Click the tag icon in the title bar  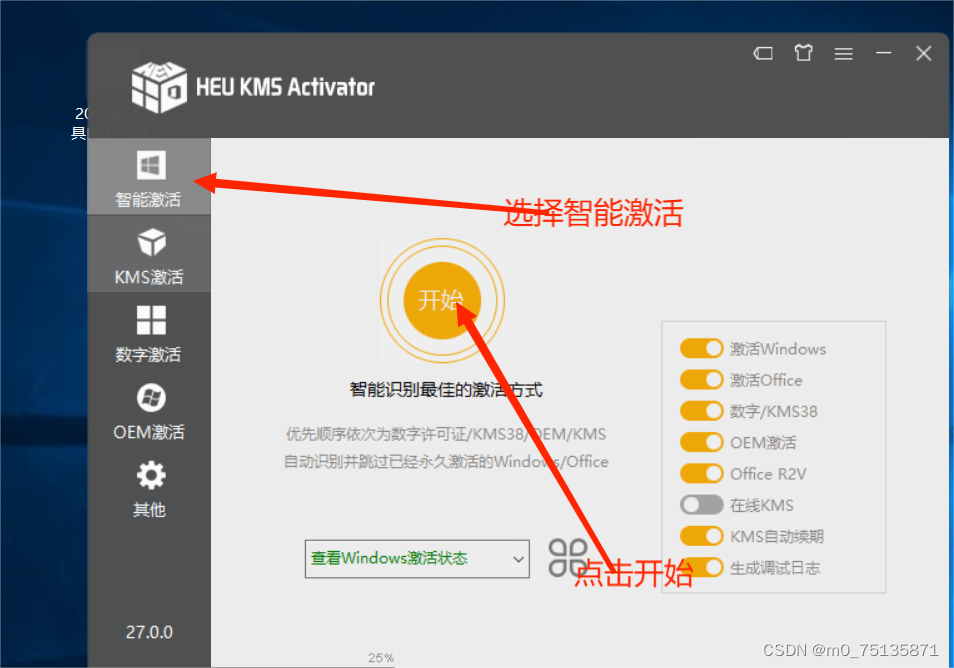click(763, 54)
